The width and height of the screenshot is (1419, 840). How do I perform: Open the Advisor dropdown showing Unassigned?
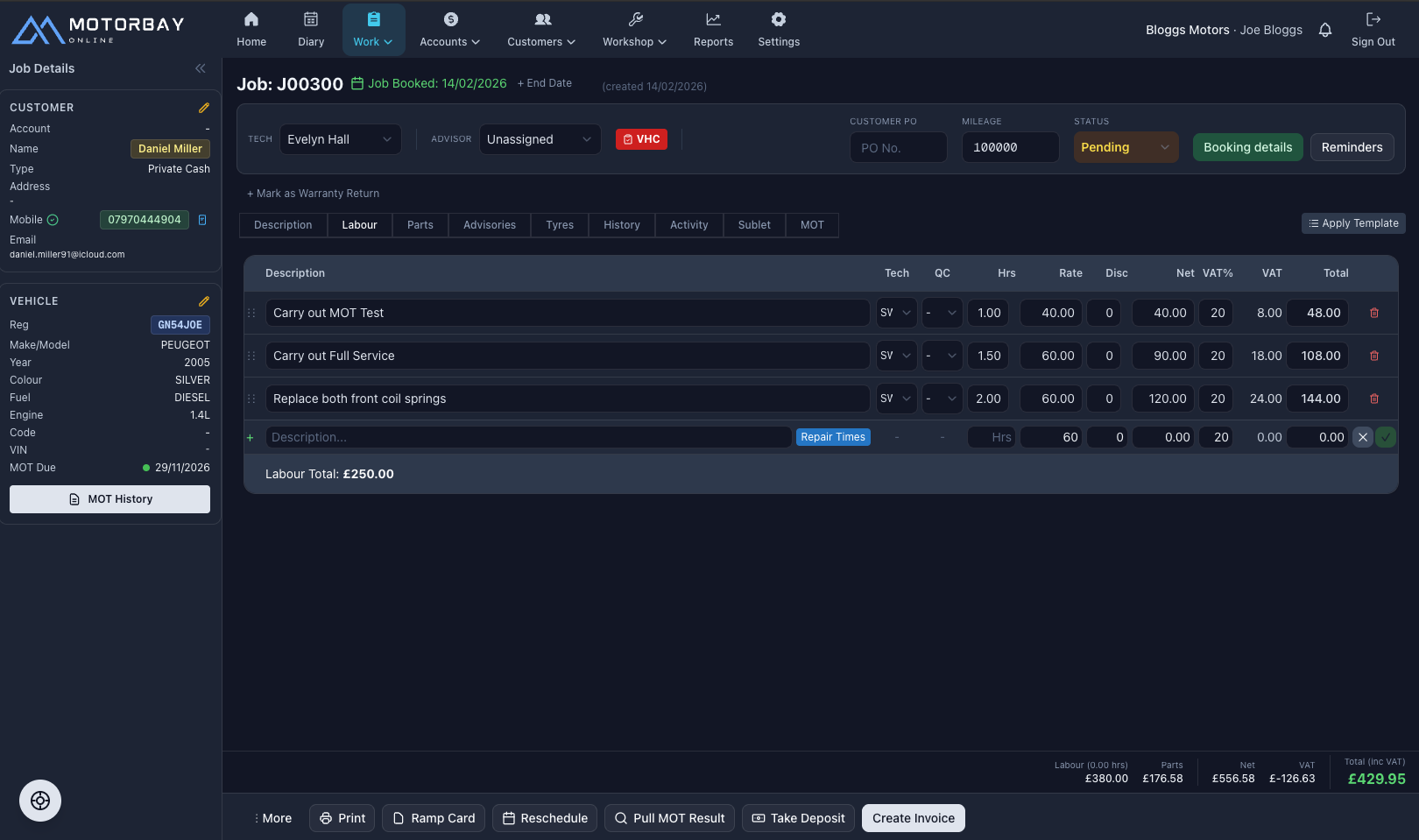(540, 138)
